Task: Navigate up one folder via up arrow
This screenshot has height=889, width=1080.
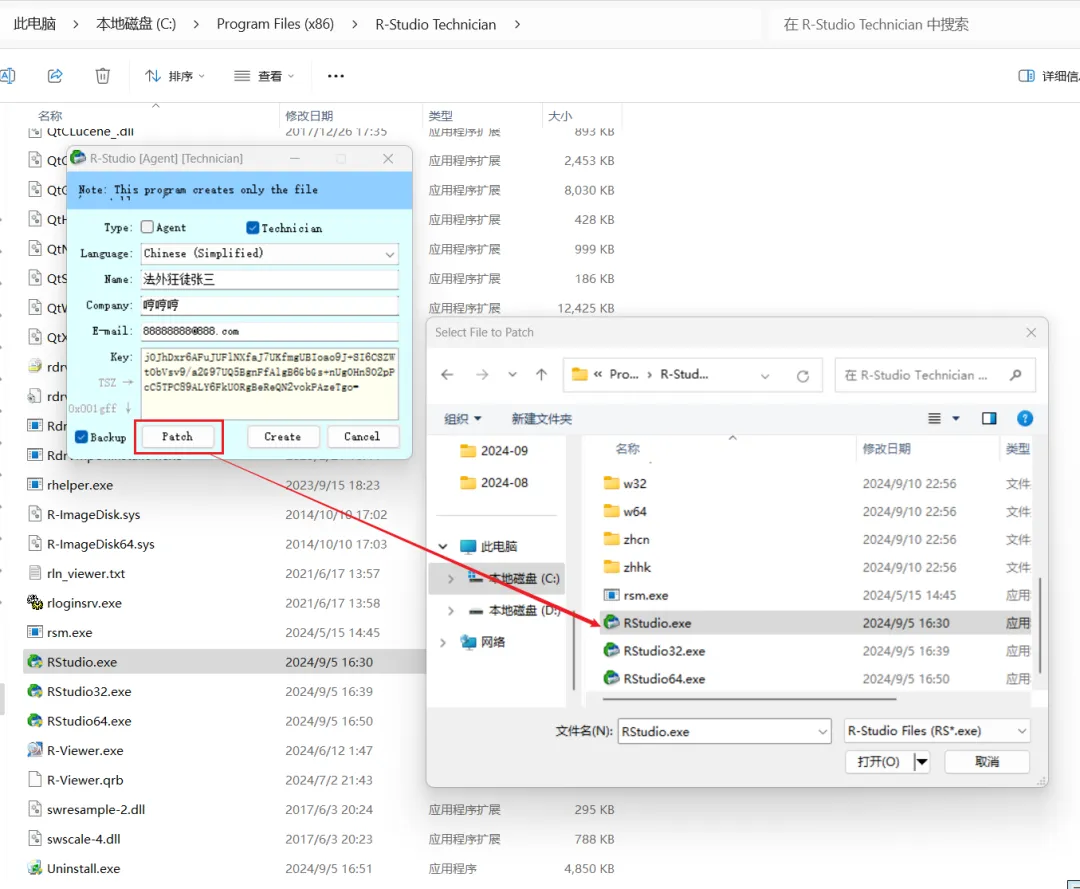Action: click(541, 374)
